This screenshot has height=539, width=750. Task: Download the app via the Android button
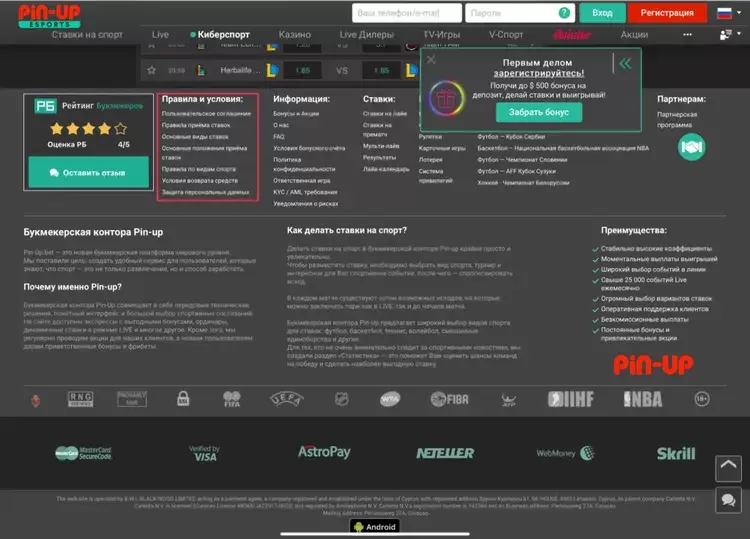[x=375, y=527]
